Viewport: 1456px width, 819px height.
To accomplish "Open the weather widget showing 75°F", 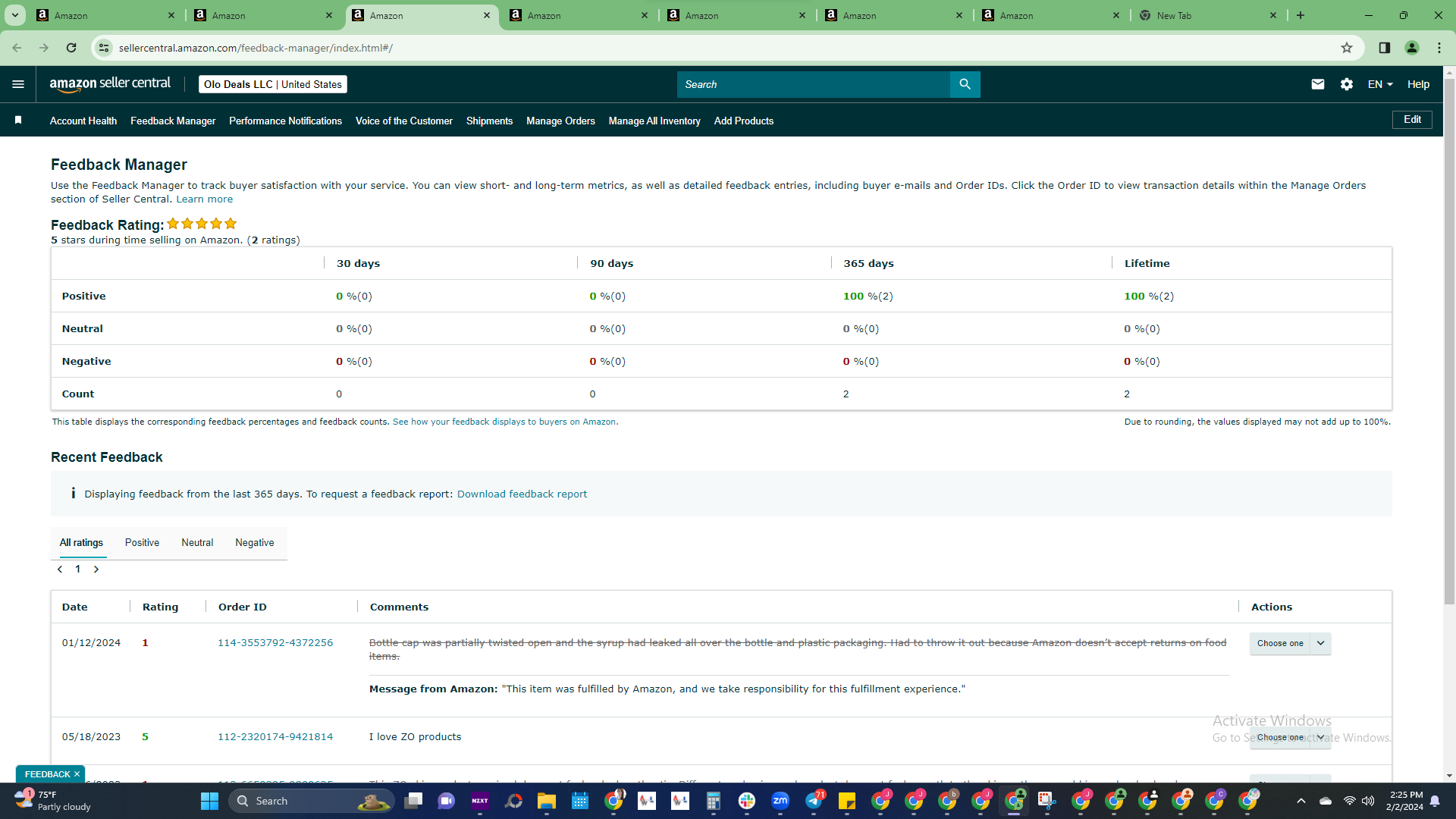I will 53,801.
